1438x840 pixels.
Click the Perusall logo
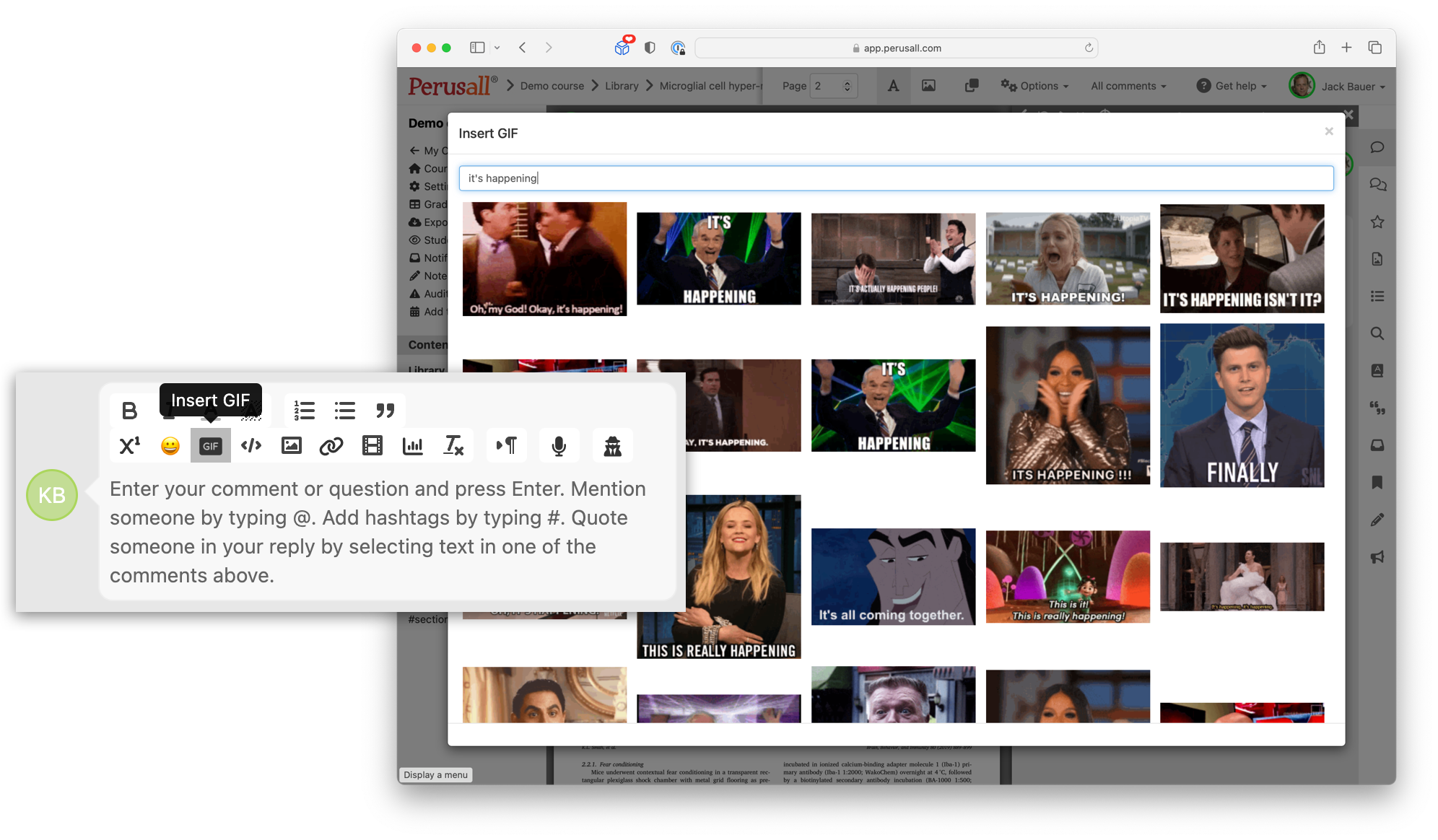coord(453,86)
